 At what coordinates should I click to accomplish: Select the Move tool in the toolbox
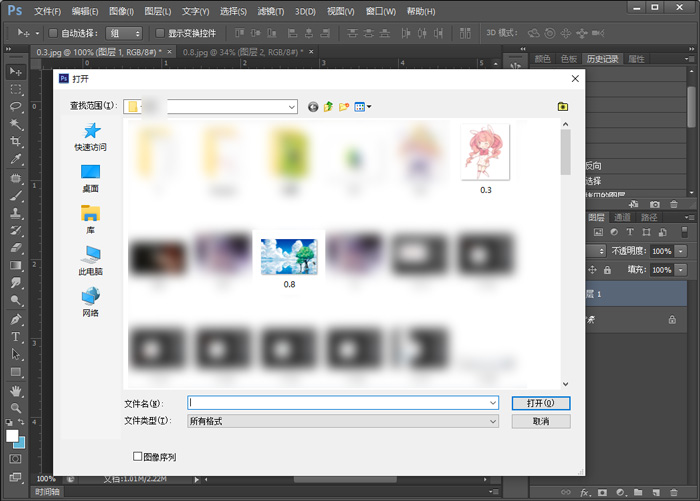coord(16,72)
